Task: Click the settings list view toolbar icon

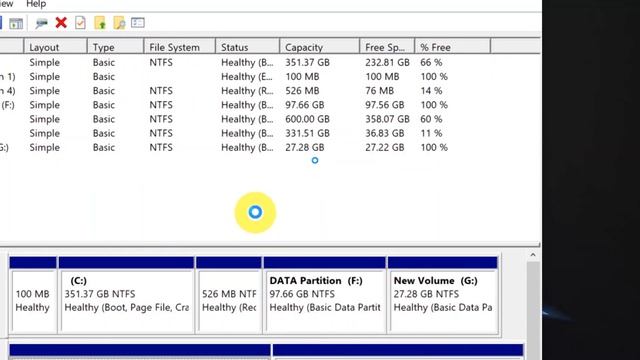Action: click(x=138, y=22)
